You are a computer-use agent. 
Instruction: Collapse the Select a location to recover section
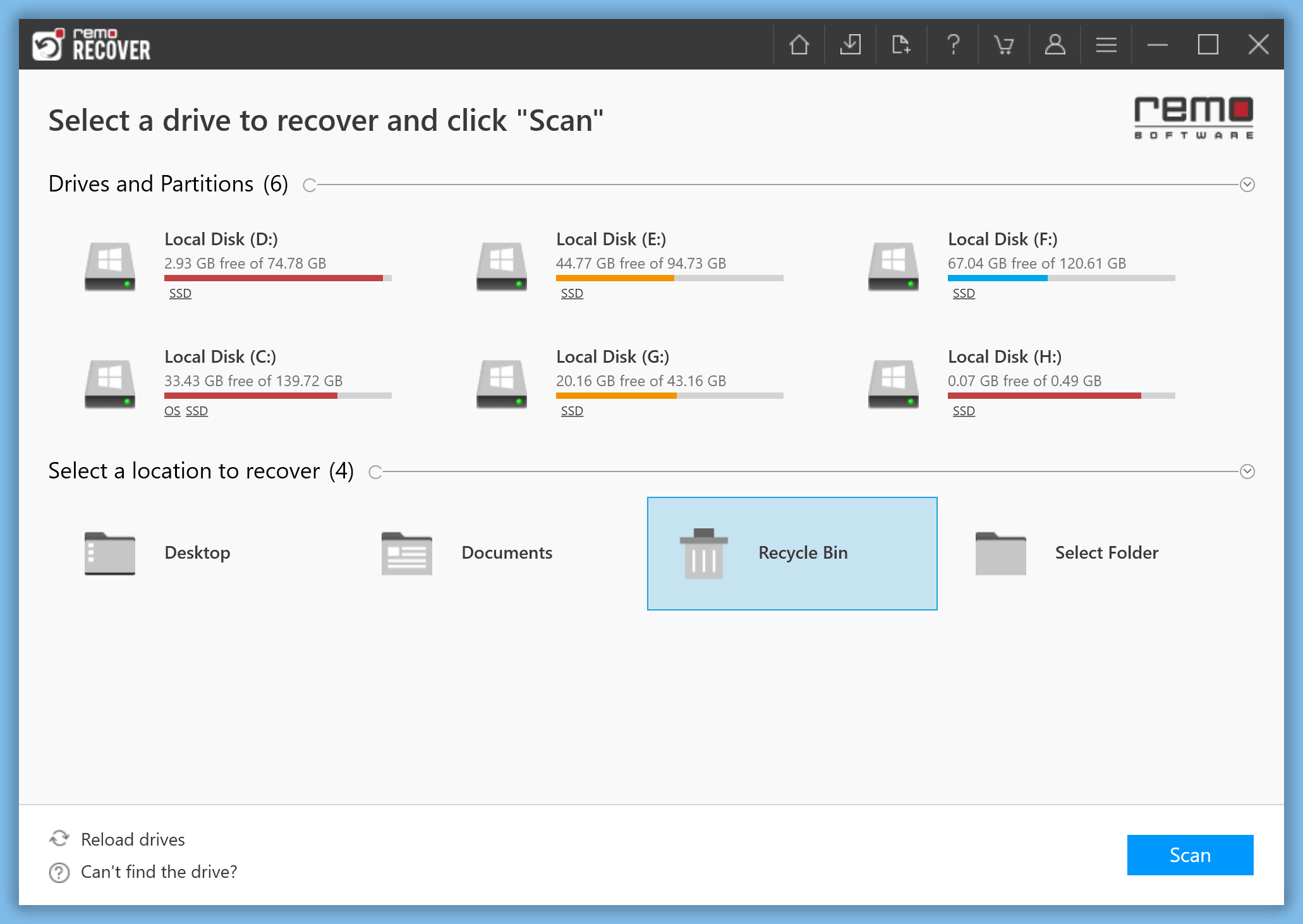pyautogui.click(x=1247, y=471)
